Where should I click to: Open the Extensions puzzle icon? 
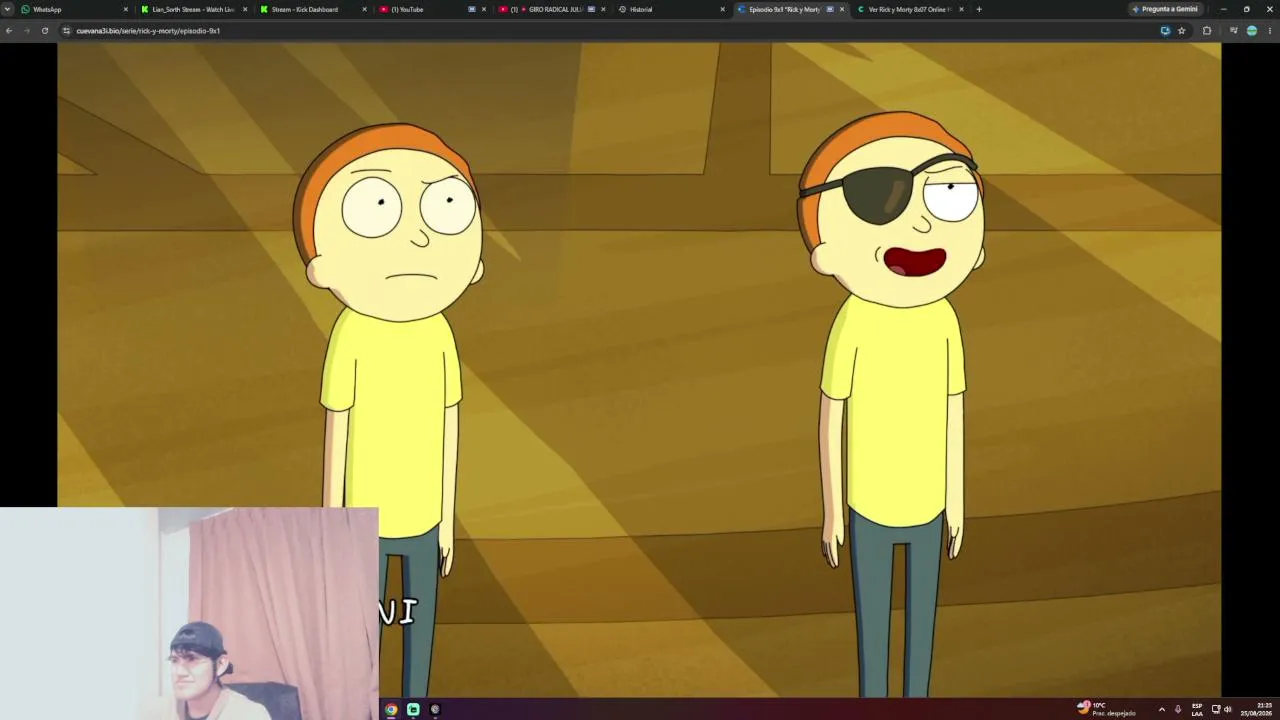[1207, 31]
